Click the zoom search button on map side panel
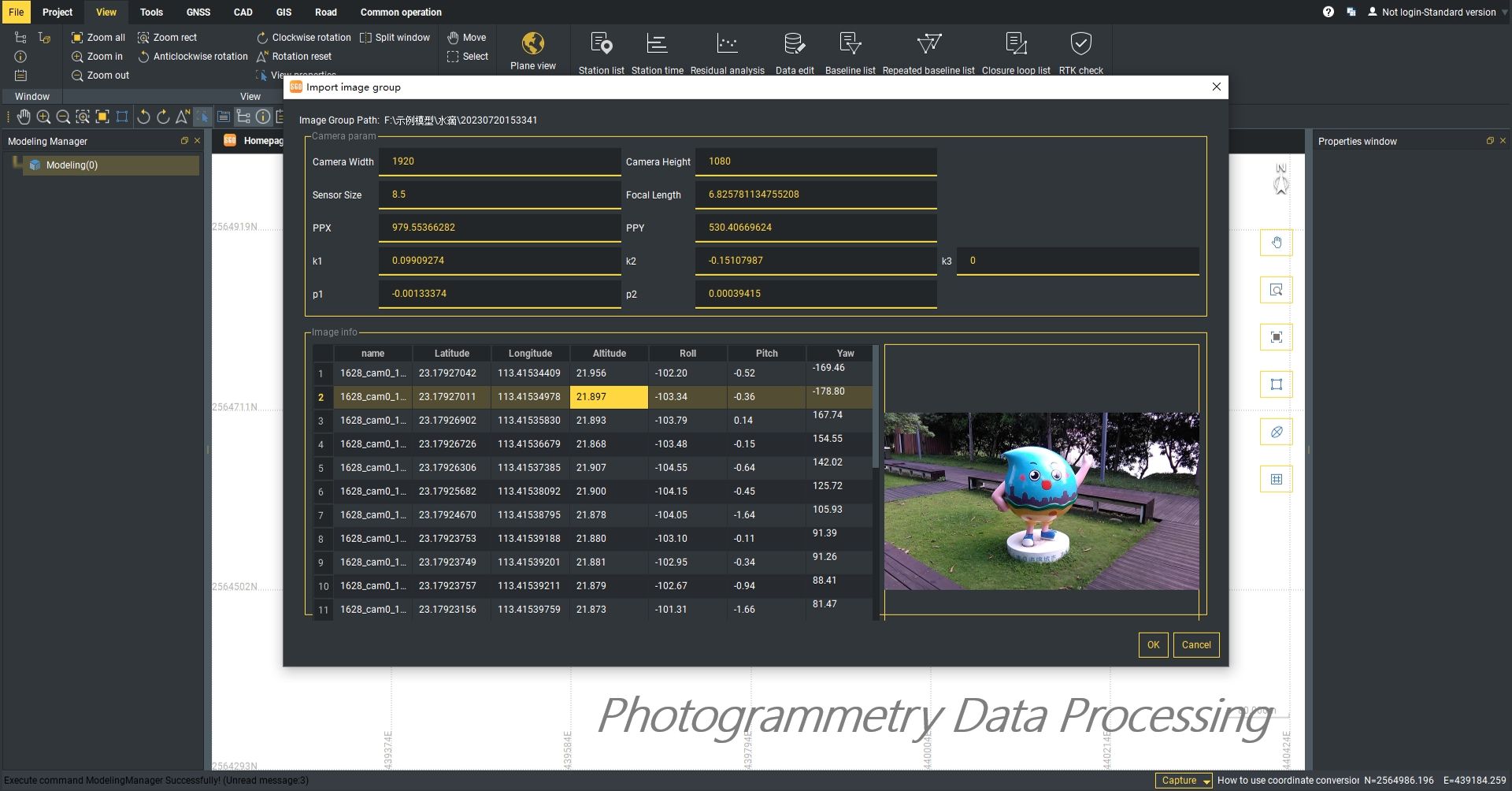 click(1276, 290)
